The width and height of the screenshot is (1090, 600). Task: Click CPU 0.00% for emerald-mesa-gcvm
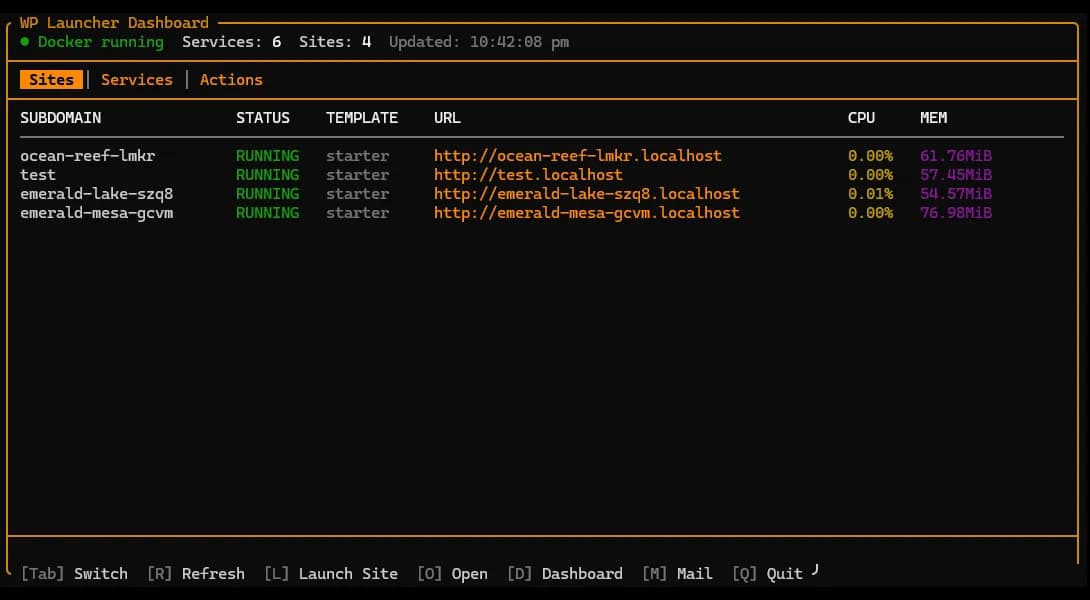pos(870,213)
